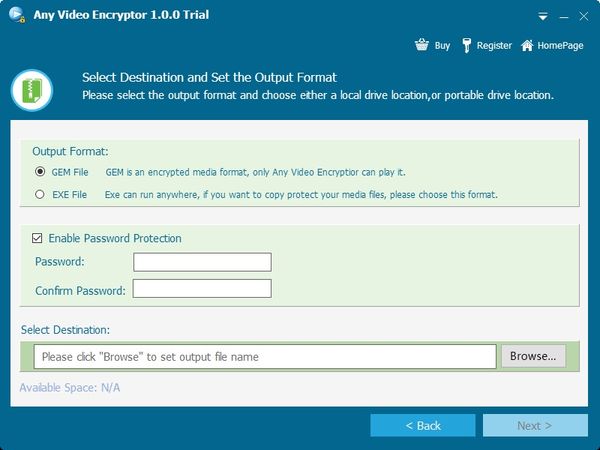The height and width of the screenshot is (450, 600).
Task: Click the shopping basket Buy icon
Action: click(x=421, y=45)
